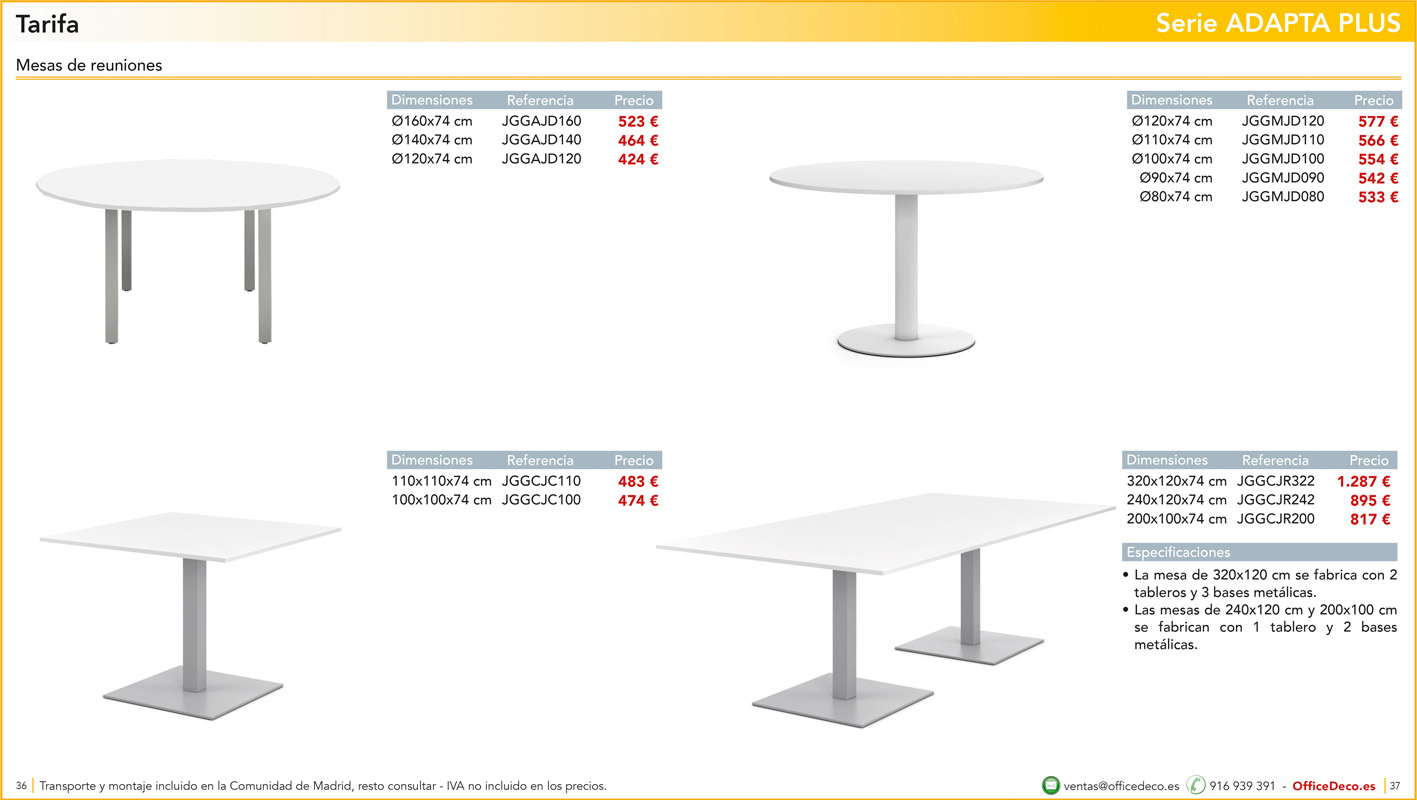Select dimension 100x100x74 cm
The image size is (1417, 800).
[x=442, y=500]
